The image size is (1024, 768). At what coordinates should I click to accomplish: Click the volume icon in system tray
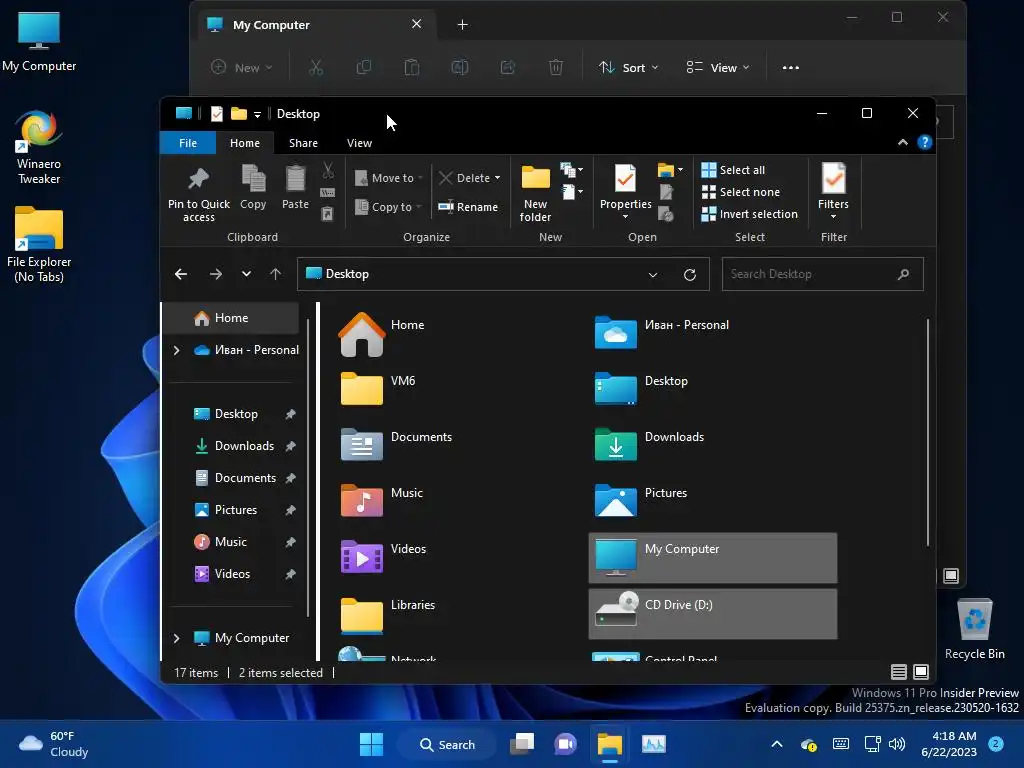[897, 744]
